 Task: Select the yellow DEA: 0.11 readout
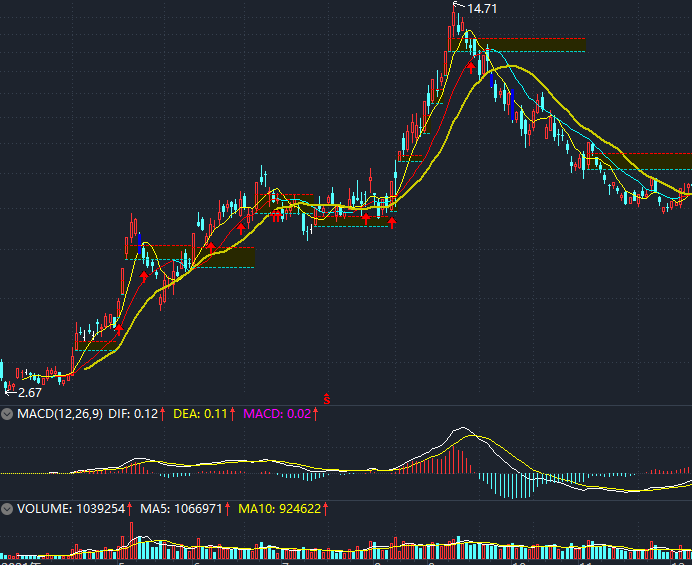pyautogui.click(x=202, y=413)
